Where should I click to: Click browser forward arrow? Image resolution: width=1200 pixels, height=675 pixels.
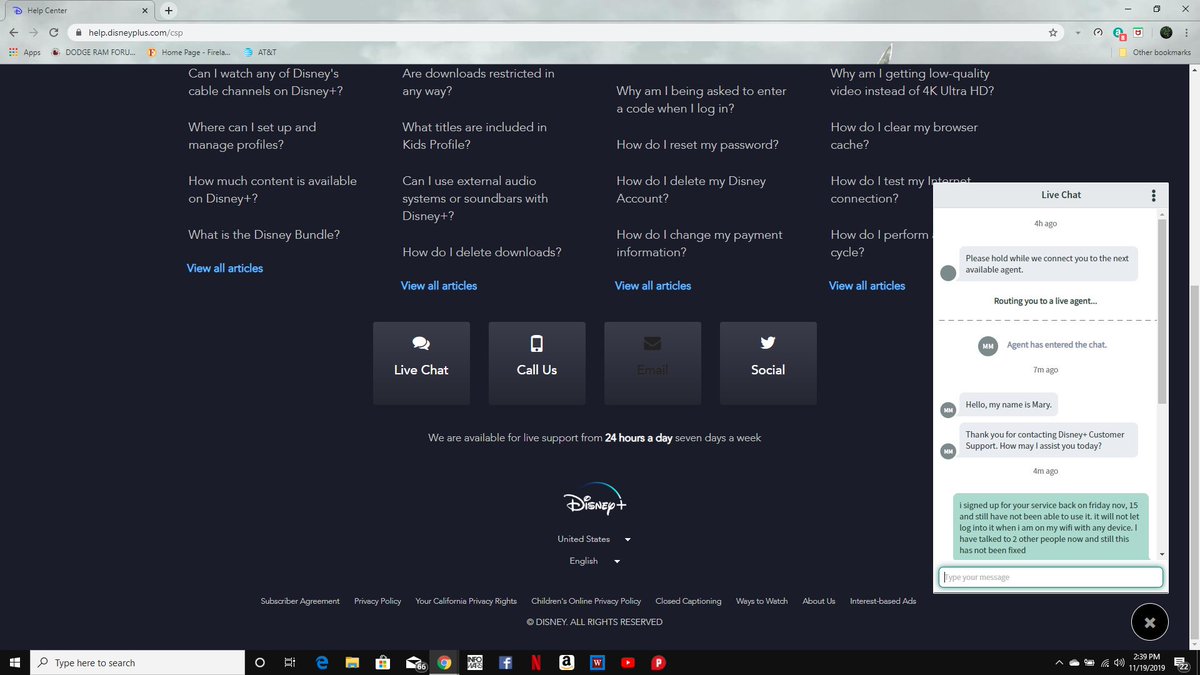[x=32, y=32]
